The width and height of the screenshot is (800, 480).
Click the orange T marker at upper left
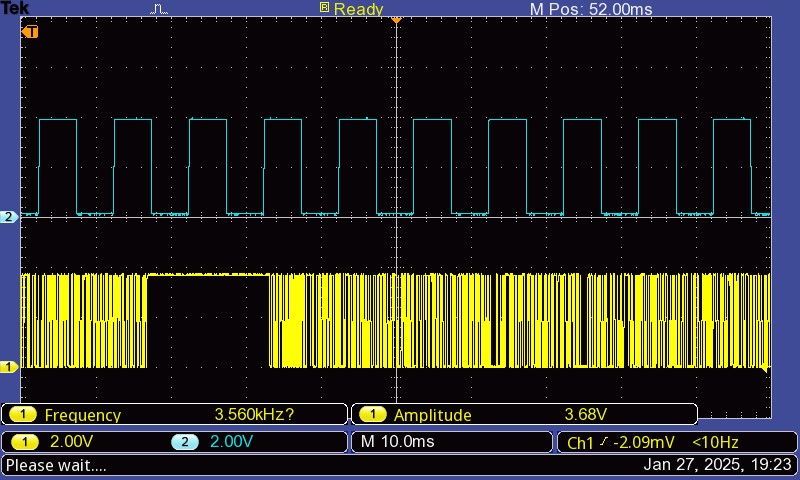[x=31, y=32]
